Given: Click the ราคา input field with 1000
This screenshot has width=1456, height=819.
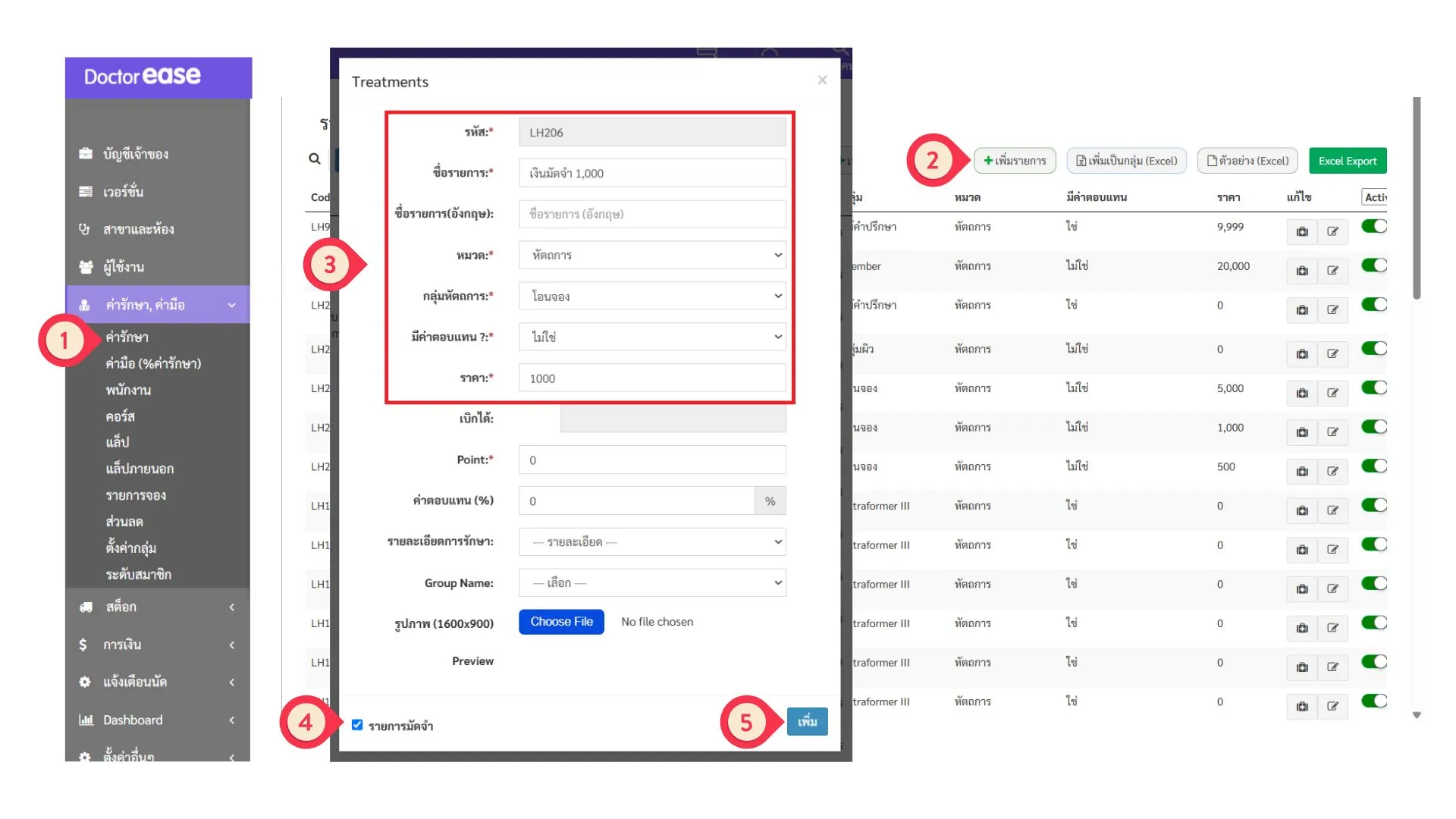Looking at the screenshot, I should click(x=652, y=378).
